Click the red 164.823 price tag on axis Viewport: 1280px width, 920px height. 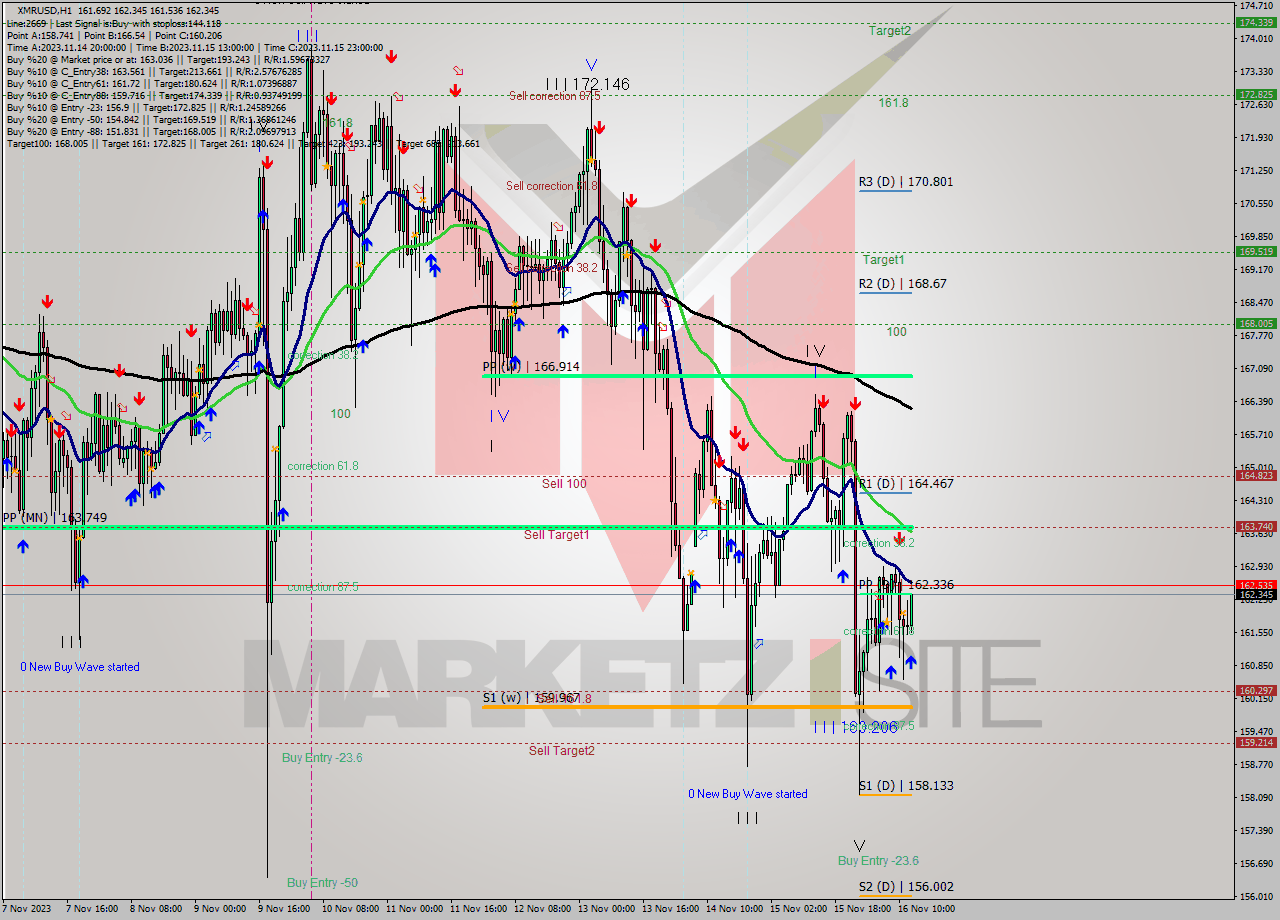1256,476
